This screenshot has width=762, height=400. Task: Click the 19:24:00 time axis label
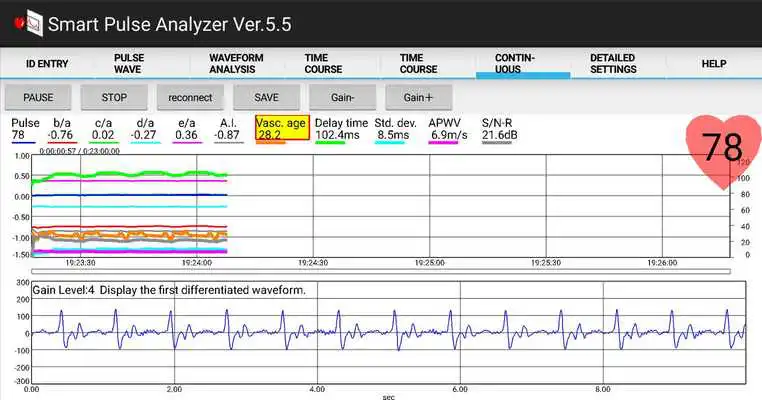pos(196,263)
